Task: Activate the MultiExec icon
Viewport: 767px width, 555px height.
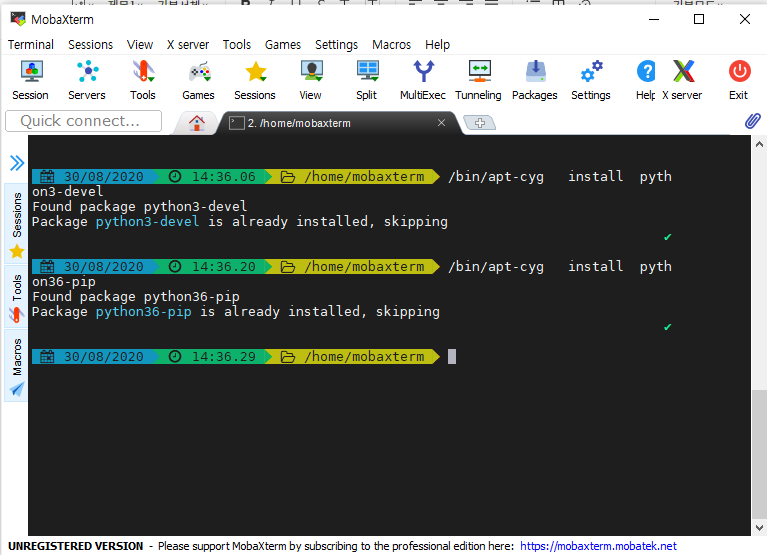Action: pyautogui.click(x=423, y=80)
